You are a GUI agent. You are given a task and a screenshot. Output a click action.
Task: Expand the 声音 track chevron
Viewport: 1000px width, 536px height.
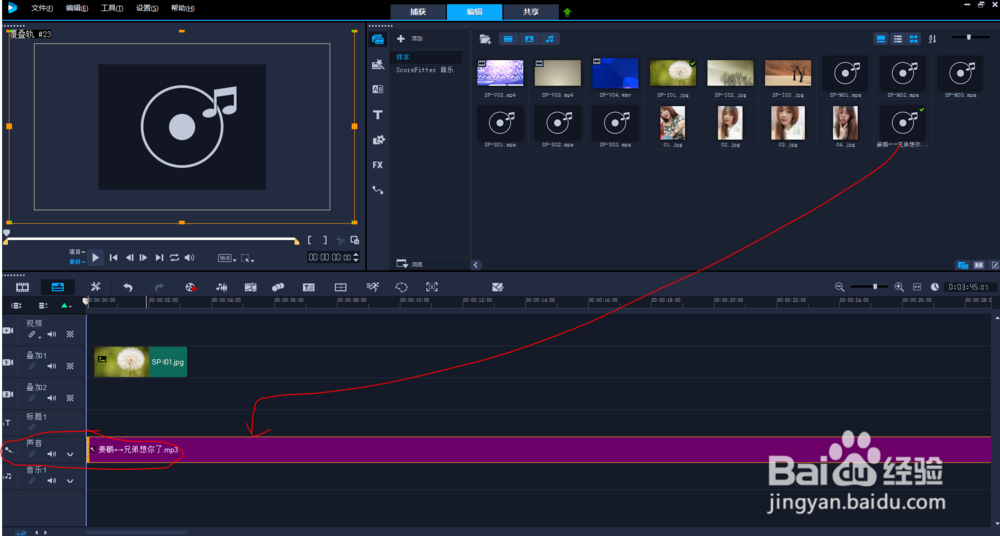70,454
